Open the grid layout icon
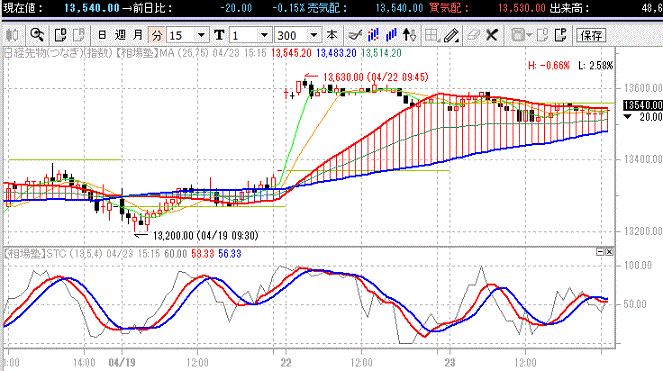 click(x=432, y=35)
